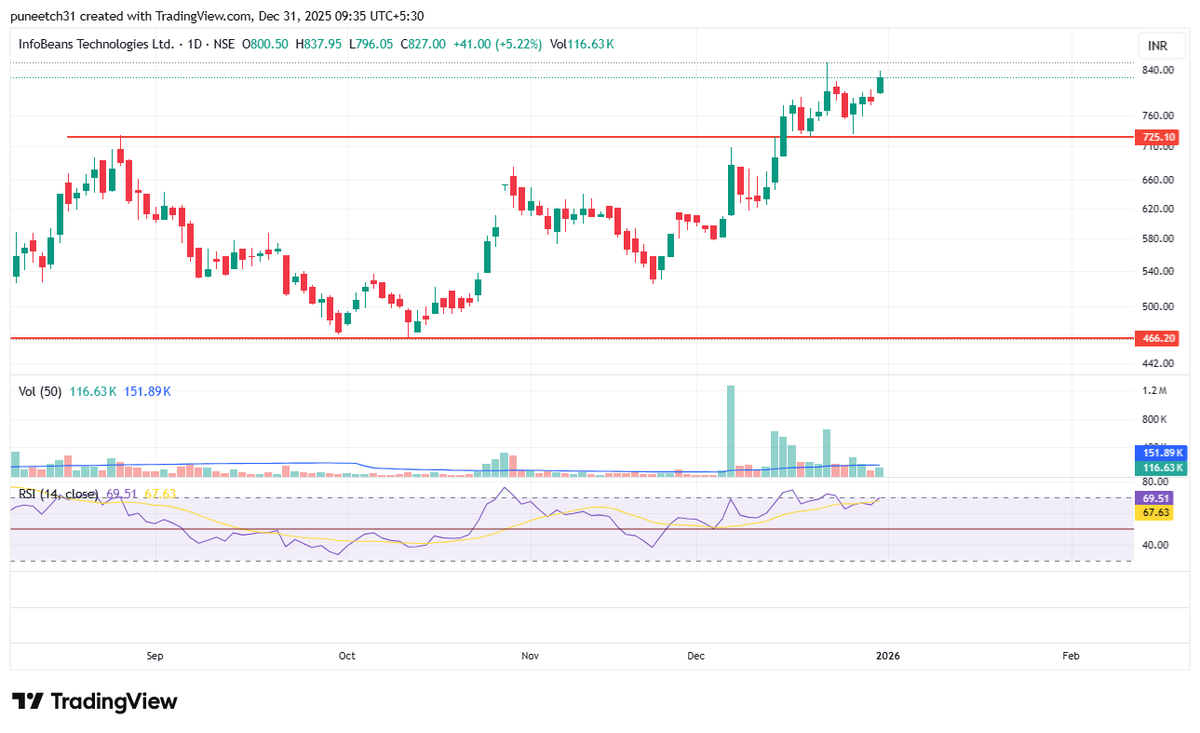Select the red 725.10 price label
This screenshot has height=733, width=1200.
[x=1157, y=137]
